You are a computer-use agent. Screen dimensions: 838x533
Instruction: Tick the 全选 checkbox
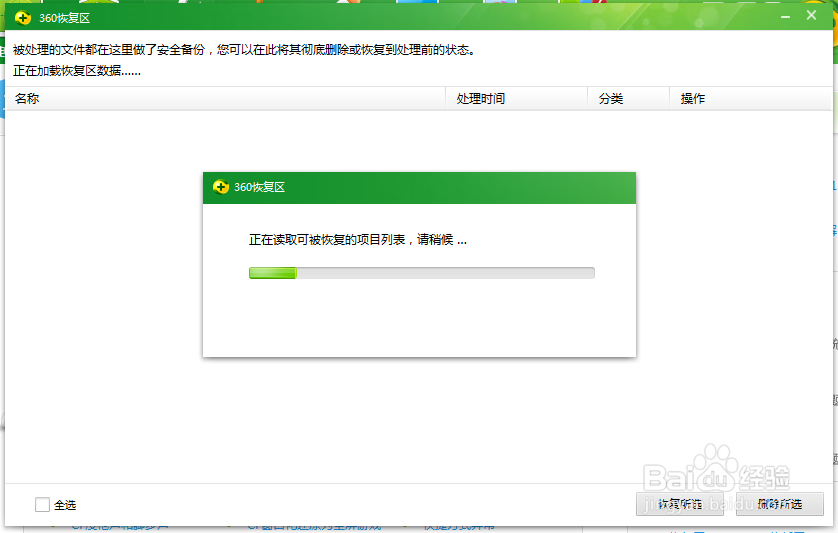(42, 504)
